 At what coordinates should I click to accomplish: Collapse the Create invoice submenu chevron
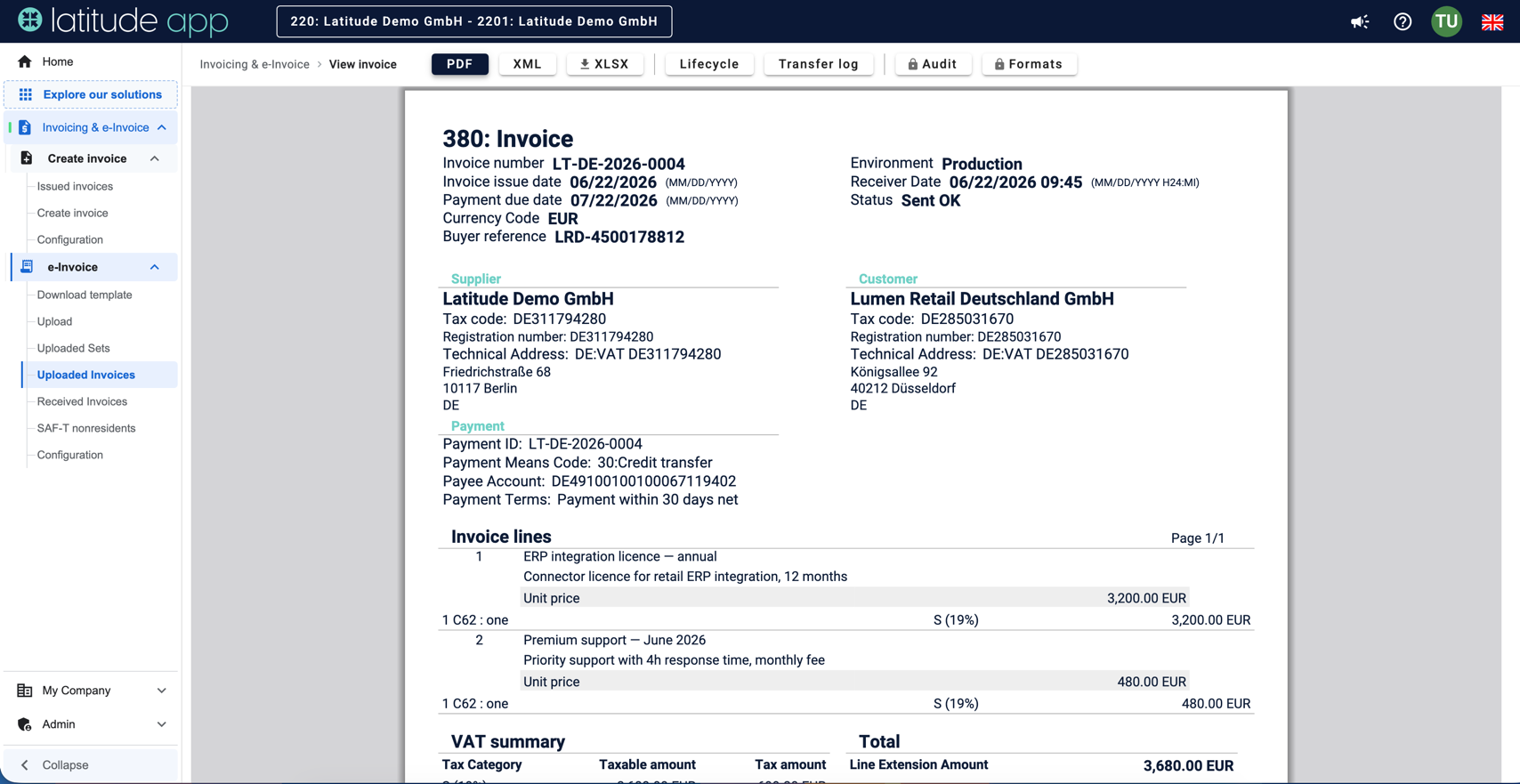pos(155,158)
